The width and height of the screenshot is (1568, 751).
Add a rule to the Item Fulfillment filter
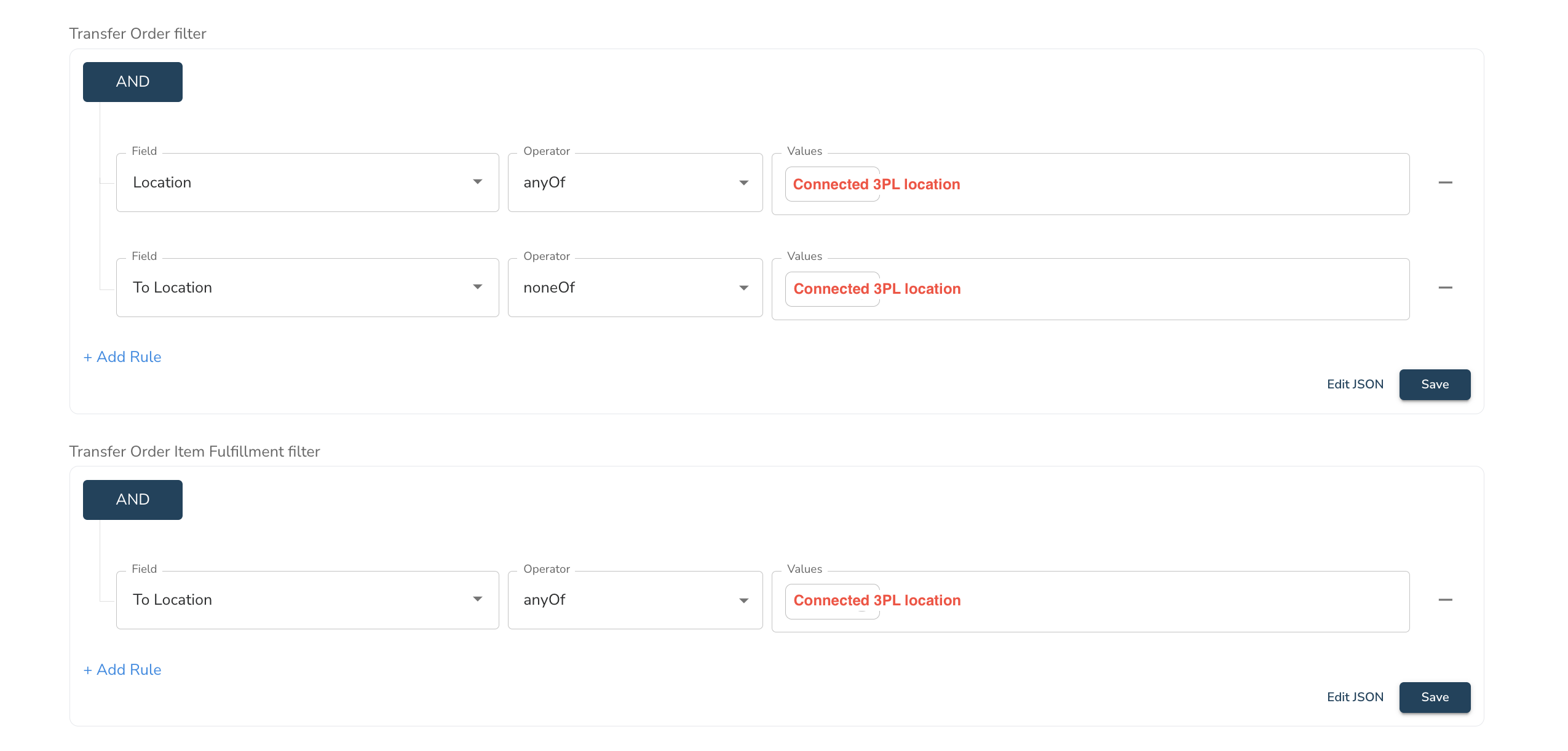coord(122,670)
